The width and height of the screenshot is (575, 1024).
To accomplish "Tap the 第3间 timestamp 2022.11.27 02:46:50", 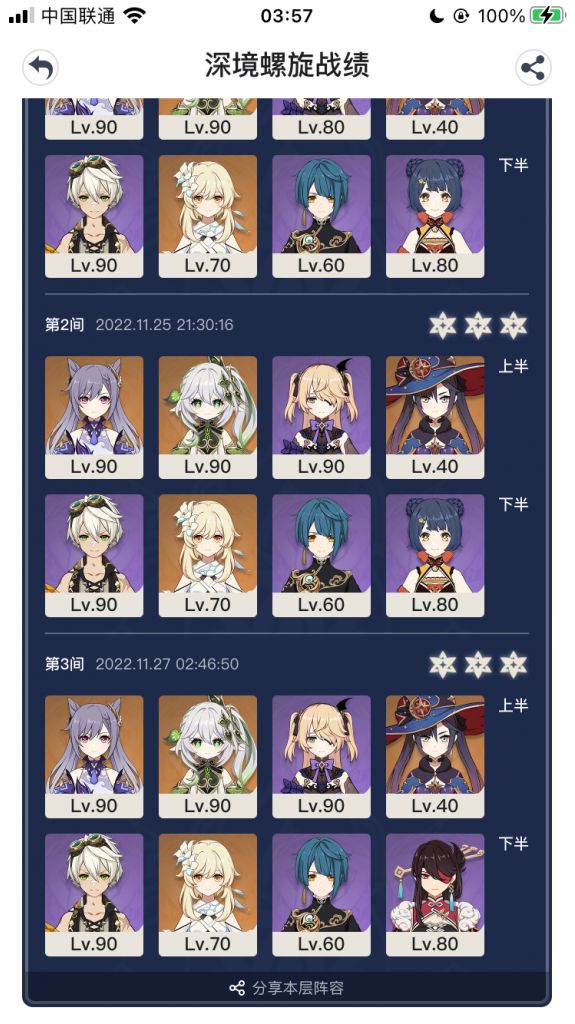I will coord(167,664).
